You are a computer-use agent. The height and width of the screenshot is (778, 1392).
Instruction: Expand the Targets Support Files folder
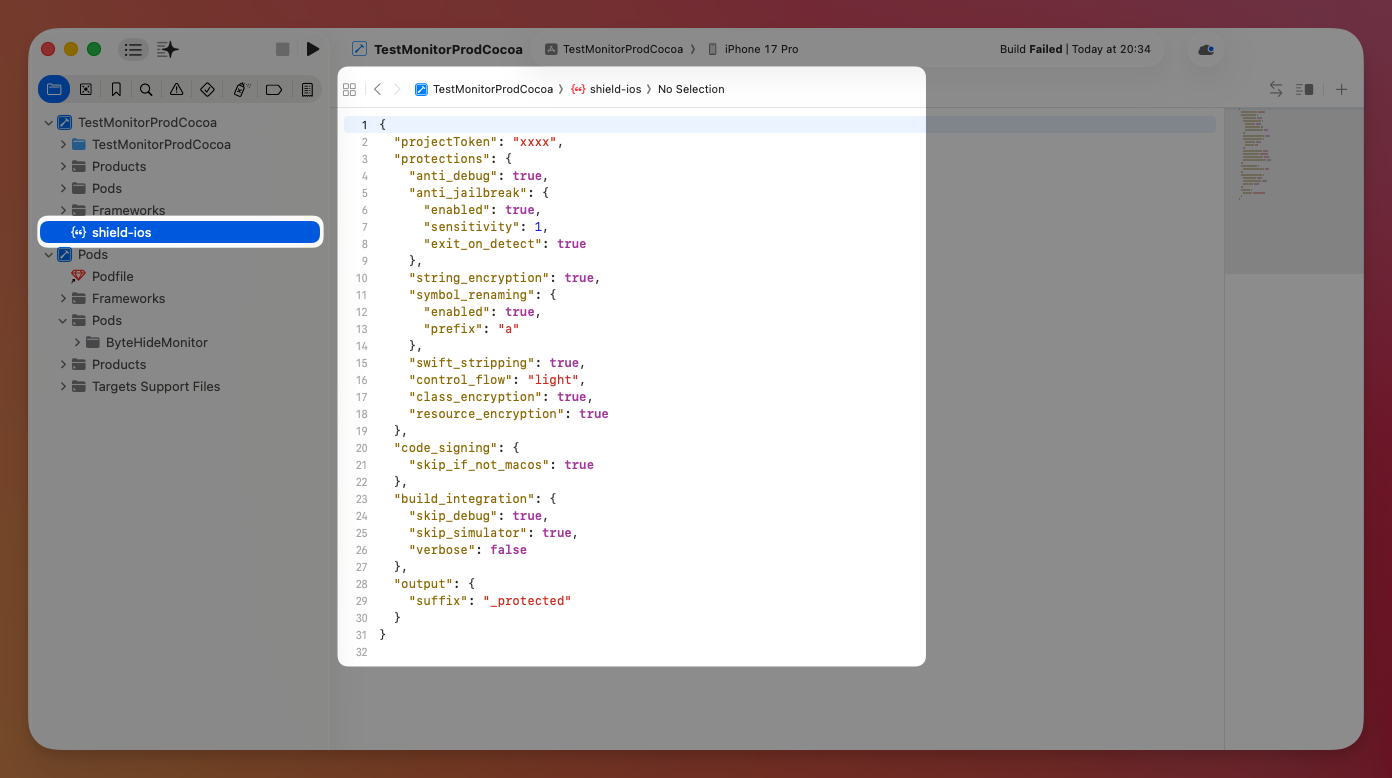click(x=63, y=387)
